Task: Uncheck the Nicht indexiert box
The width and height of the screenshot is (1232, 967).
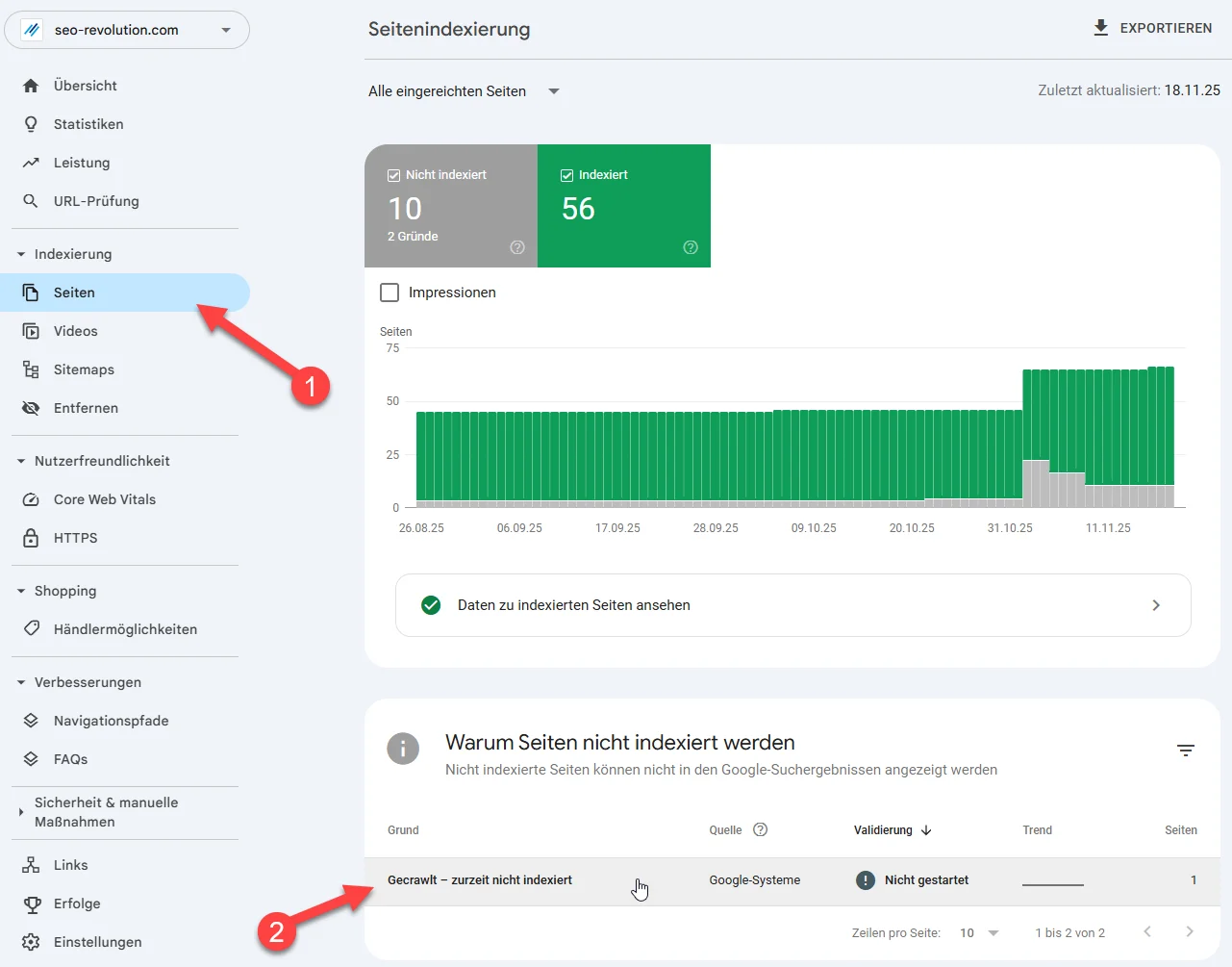Action: pyautogui.click(x=392, y=174)
